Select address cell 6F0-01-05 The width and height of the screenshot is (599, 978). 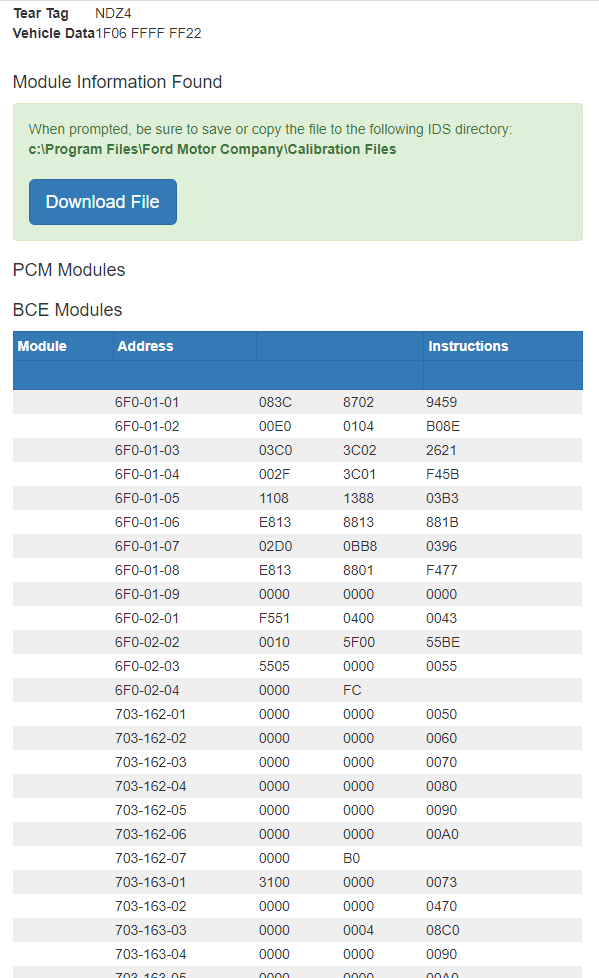147,498
